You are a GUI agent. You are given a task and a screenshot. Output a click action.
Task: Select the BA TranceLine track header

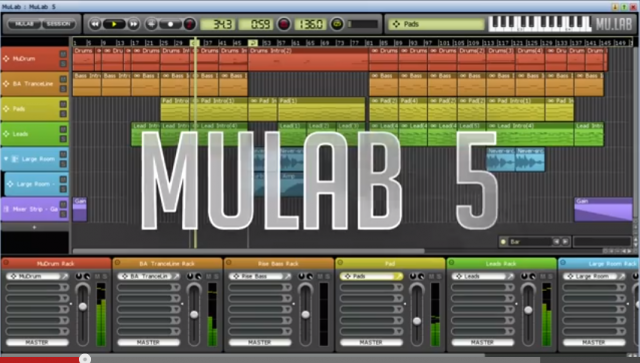(35, 84)
